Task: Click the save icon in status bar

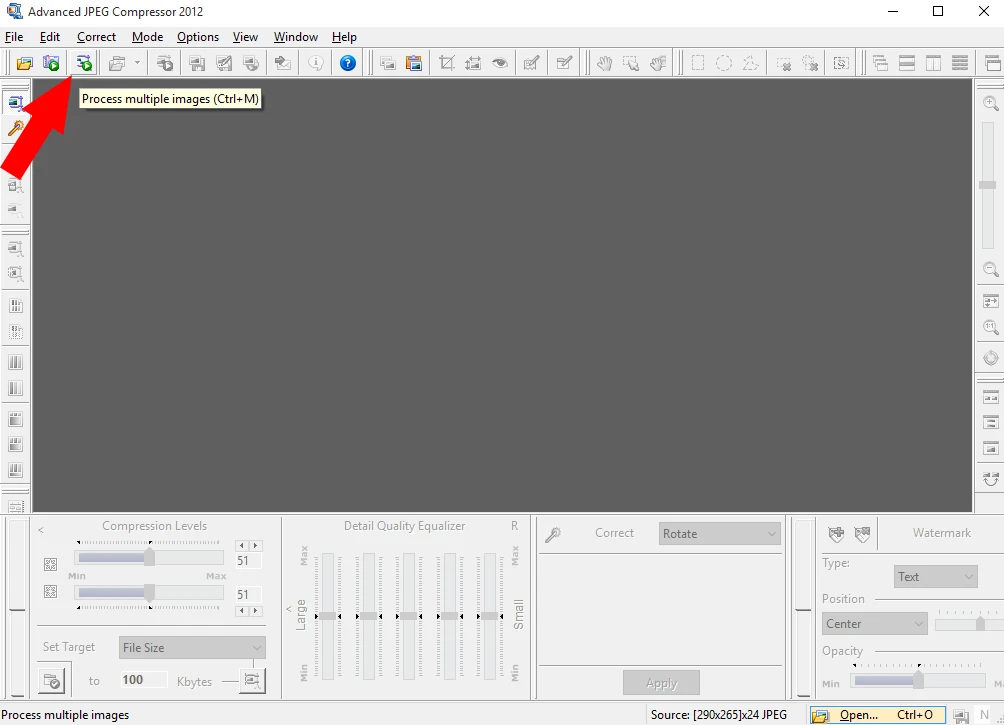Action: point(960,715)
